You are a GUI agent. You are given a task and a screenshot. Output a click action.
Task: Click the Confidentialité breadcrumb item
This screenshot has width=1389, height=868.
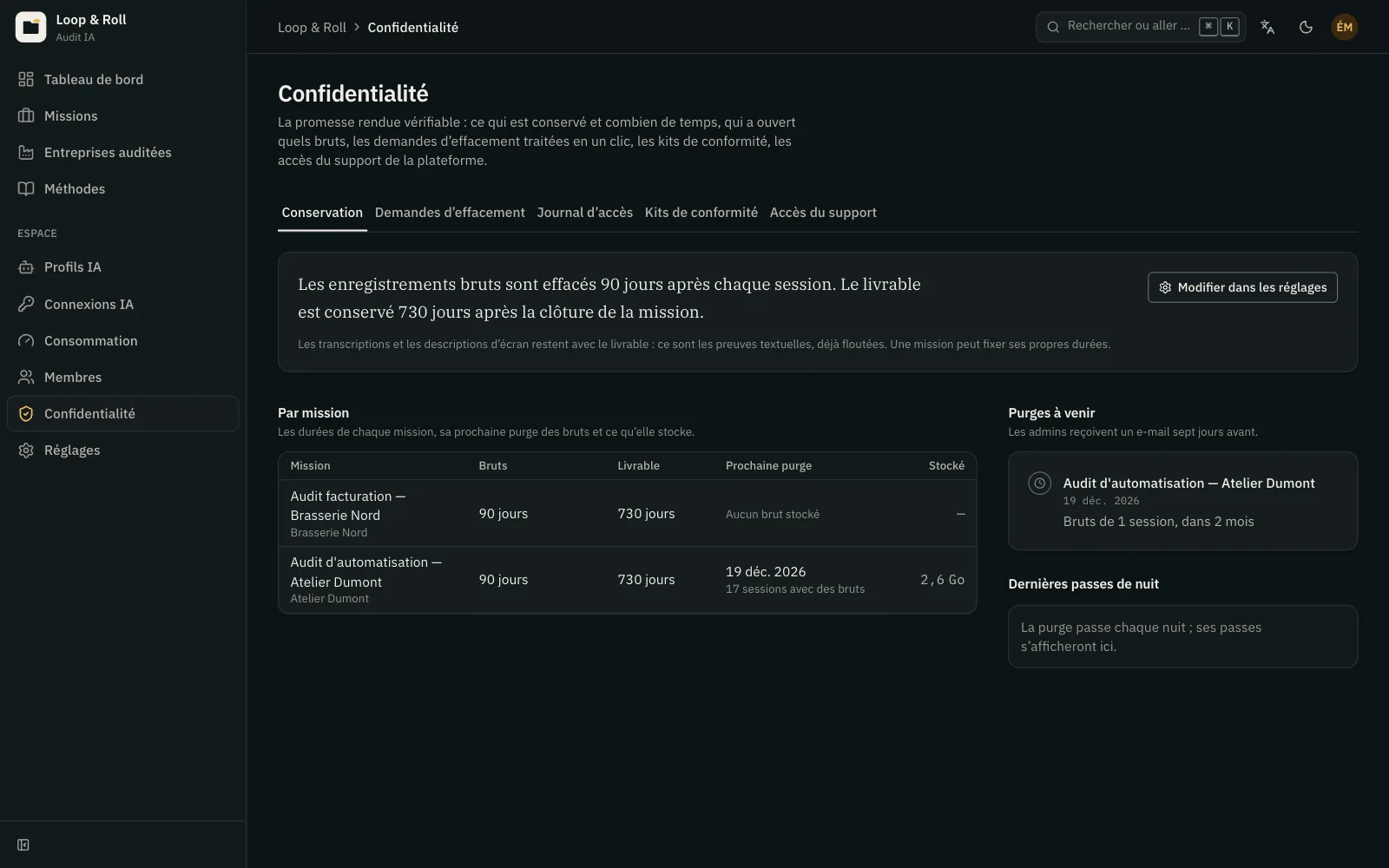(x=413, y=28)
